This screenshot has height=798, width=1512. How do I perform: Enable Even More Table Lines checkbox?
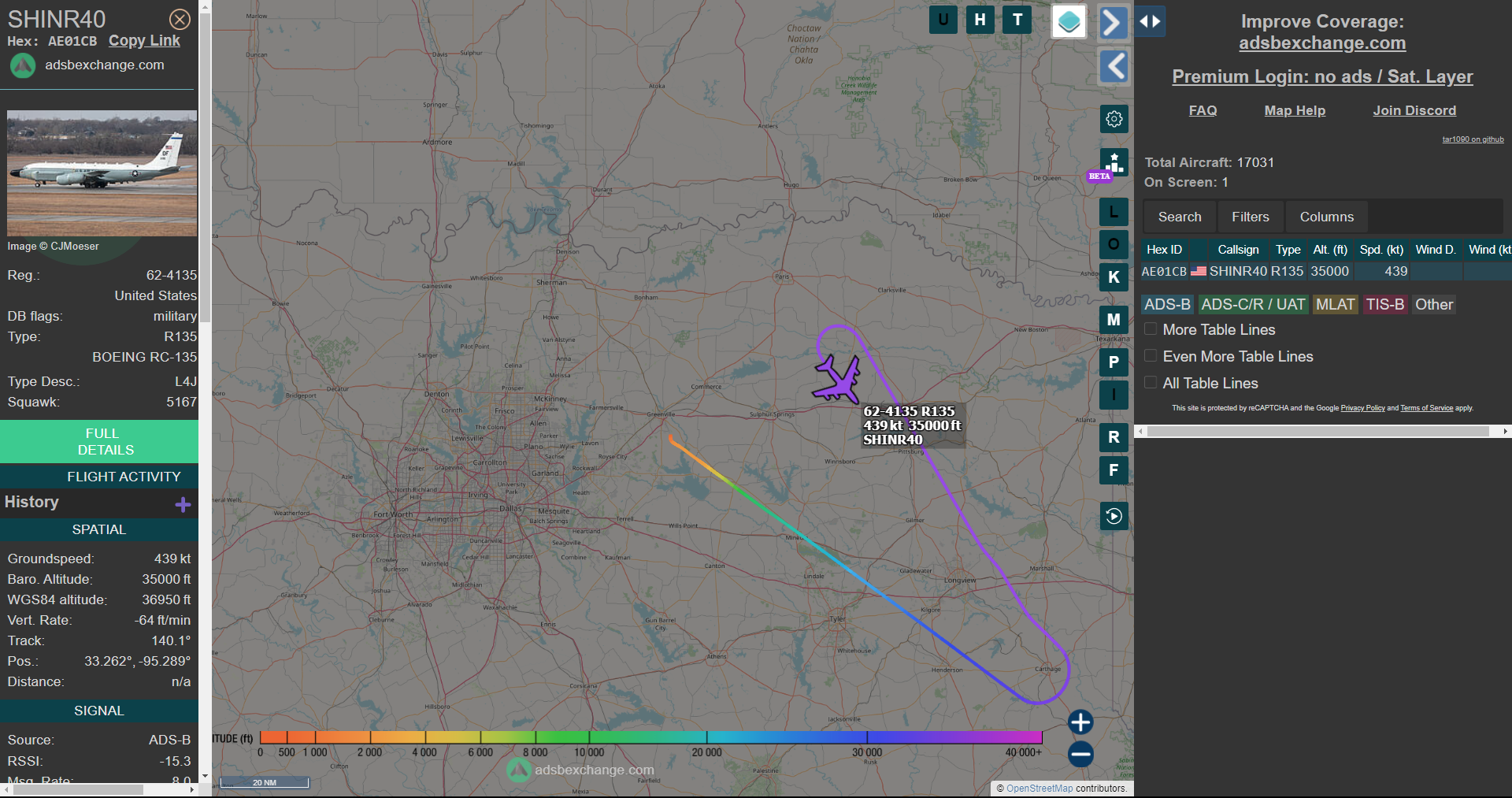coord(1151,356)
